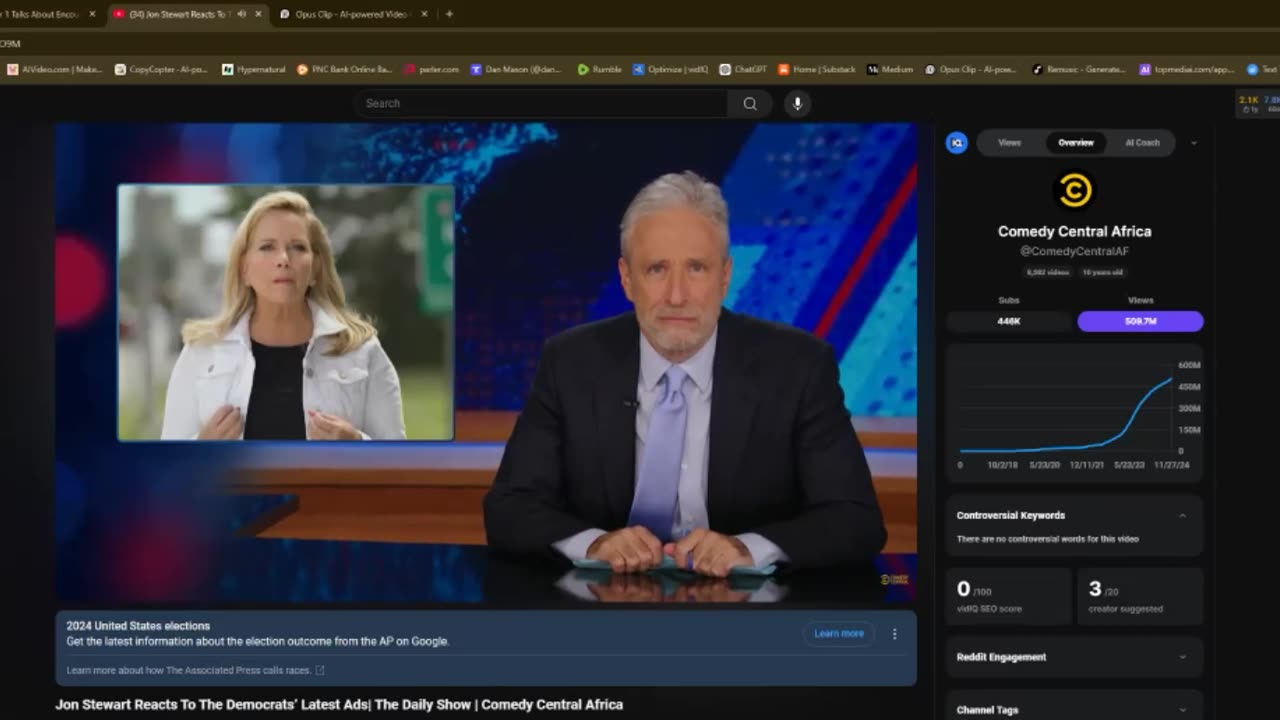Open the Rumble bookmark
Image resolution: width=1280 pixels, height=720 pixels.
(600, 70)
